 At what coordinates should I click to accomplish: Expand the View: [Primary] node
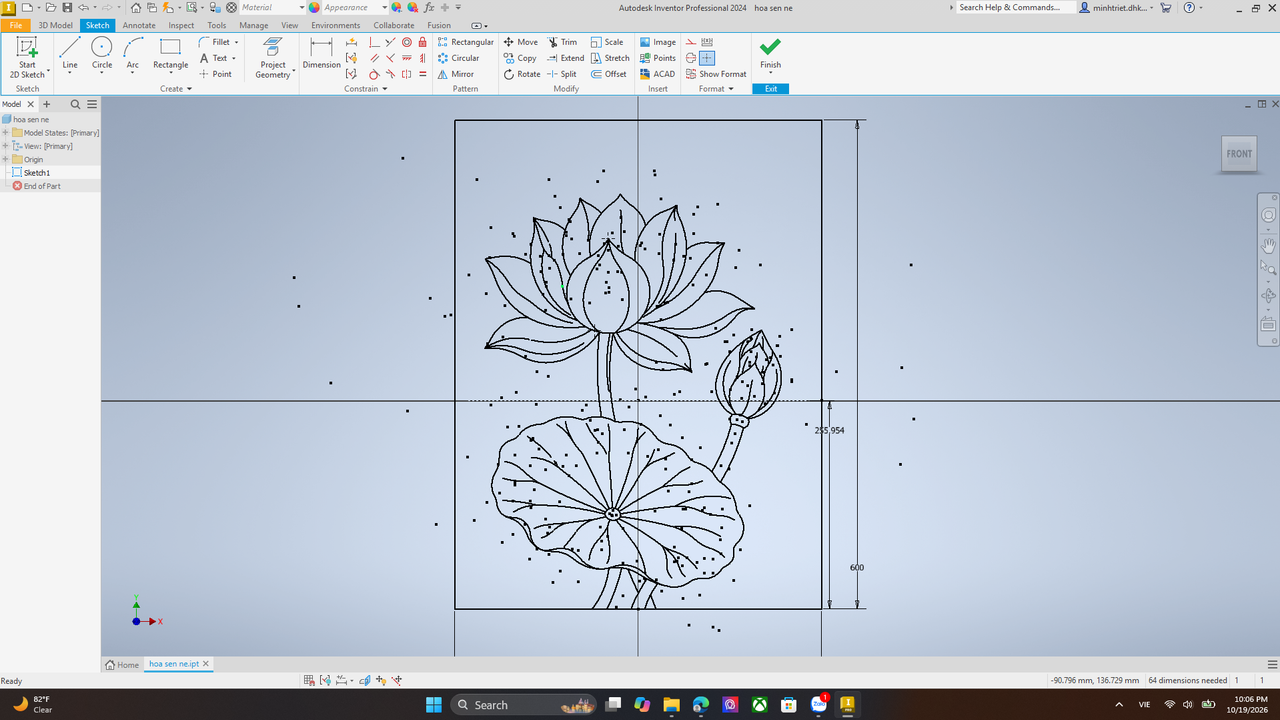click(5, 146)
